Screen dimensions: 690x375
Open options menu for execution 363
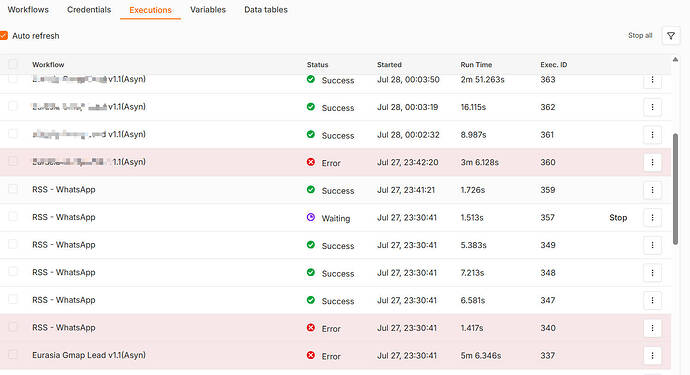click(x=652, y=80)
